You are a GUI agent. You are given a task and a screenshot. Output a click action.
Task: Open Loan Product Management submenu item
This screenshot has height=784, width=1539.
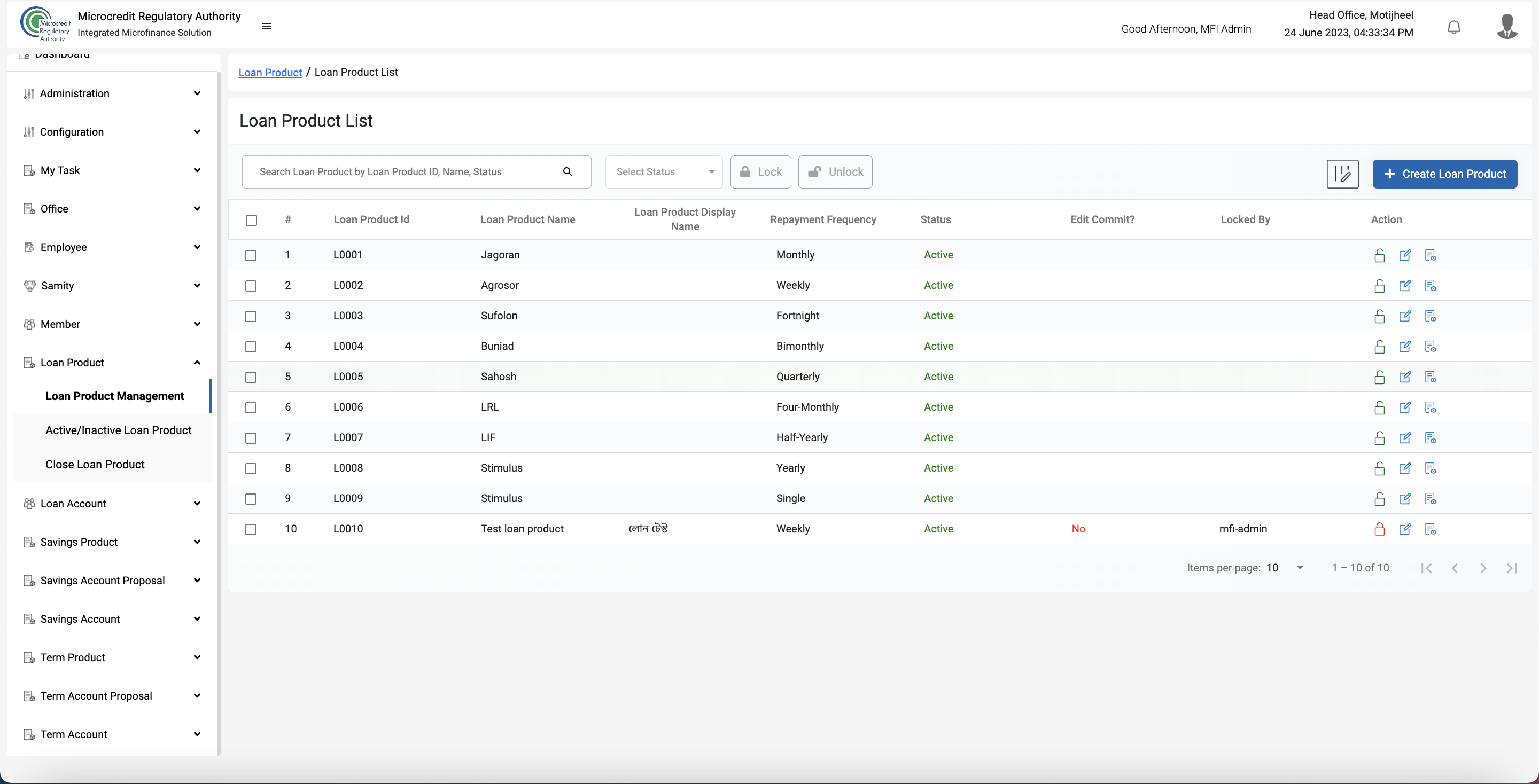click(x=112, y=396)
